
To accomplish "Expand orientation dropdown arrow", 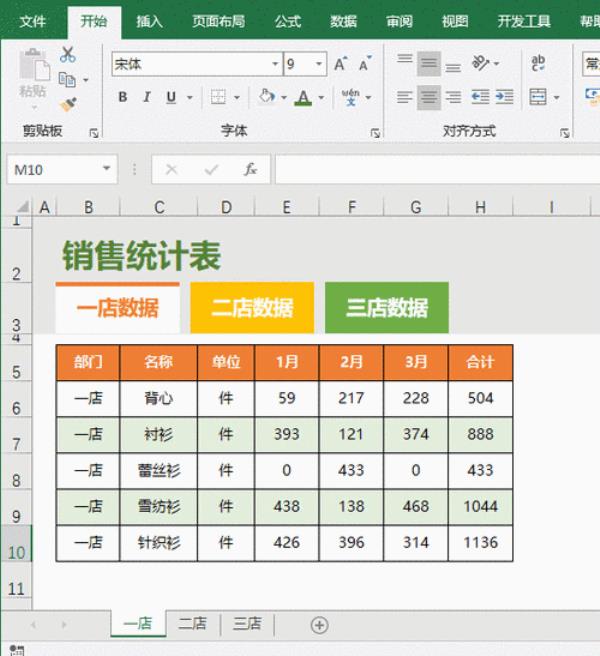I will click(x=496, y=64).
